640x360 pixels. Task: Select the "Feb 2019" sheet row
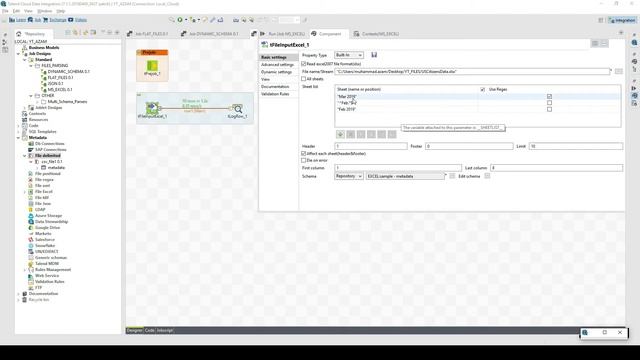[478, 109]
